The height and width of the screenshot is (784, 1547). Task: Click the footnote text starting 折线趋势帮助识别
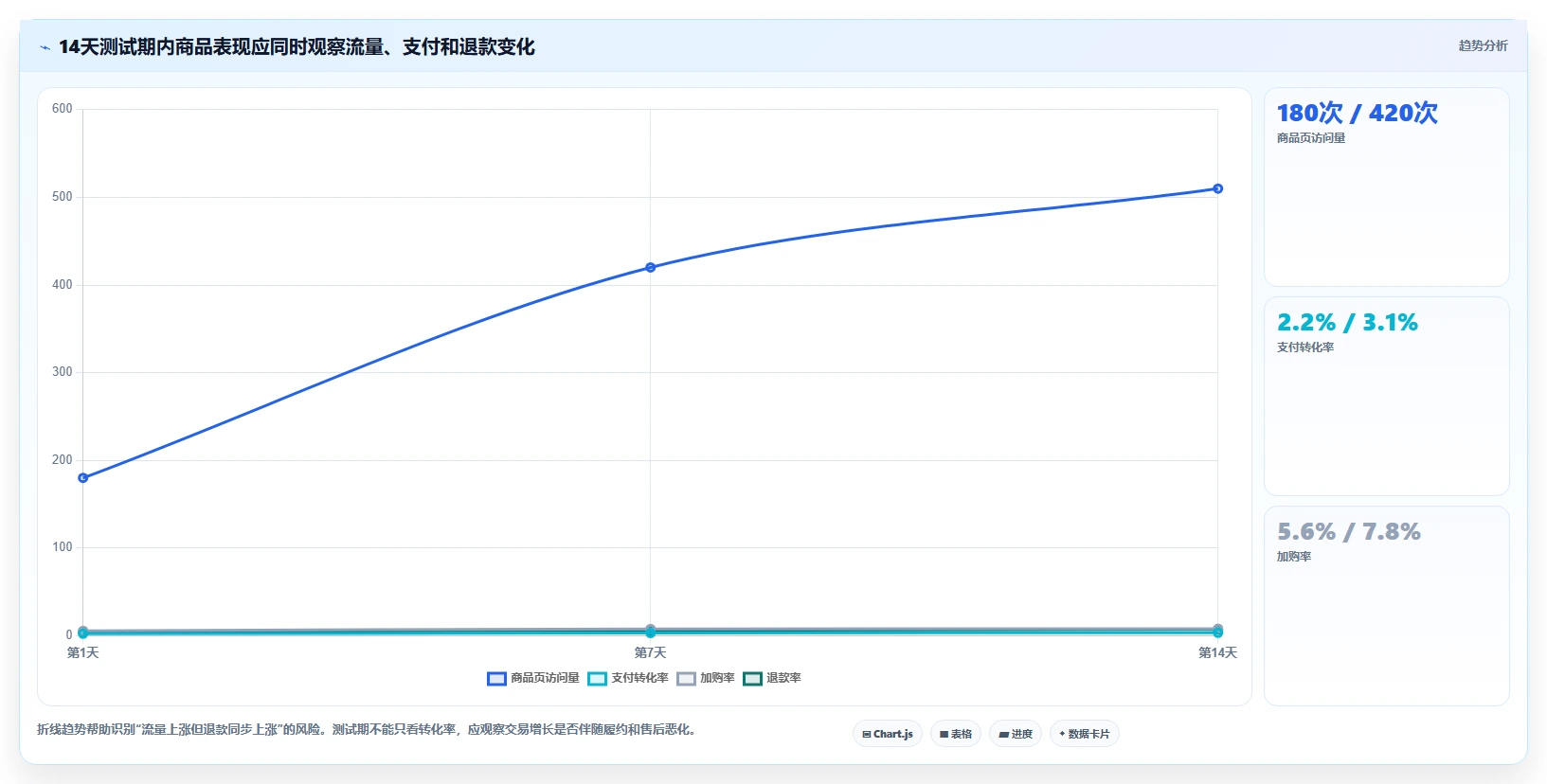[367, 730]
